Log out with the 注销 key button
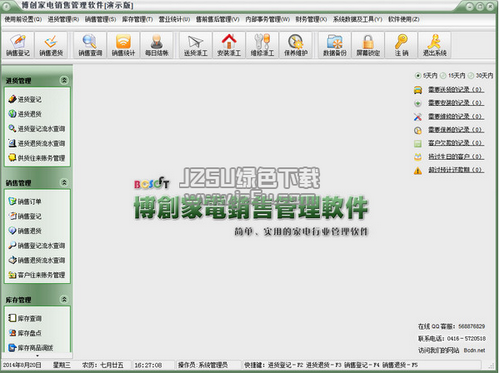Screen dimensions: 500x373 tap(401, 45)
